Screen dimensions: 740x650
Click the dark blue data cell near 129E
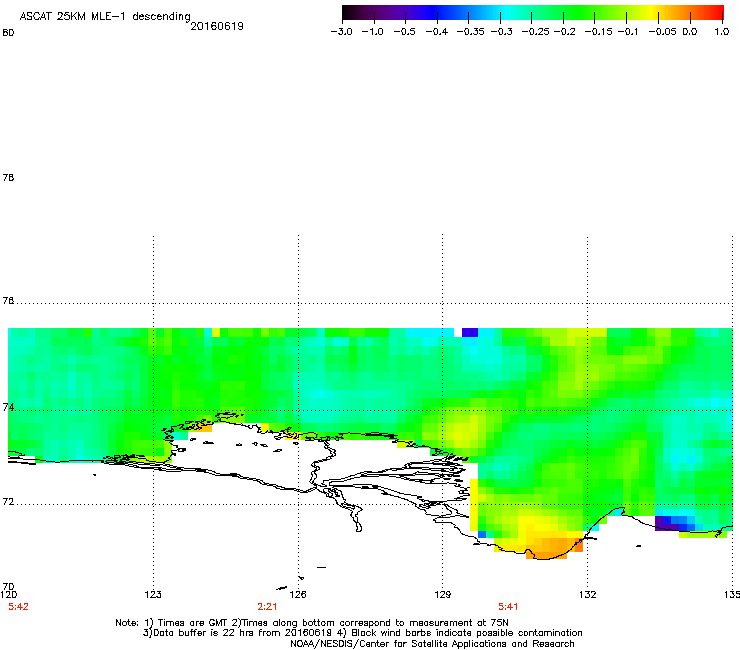tap(470, 332)
